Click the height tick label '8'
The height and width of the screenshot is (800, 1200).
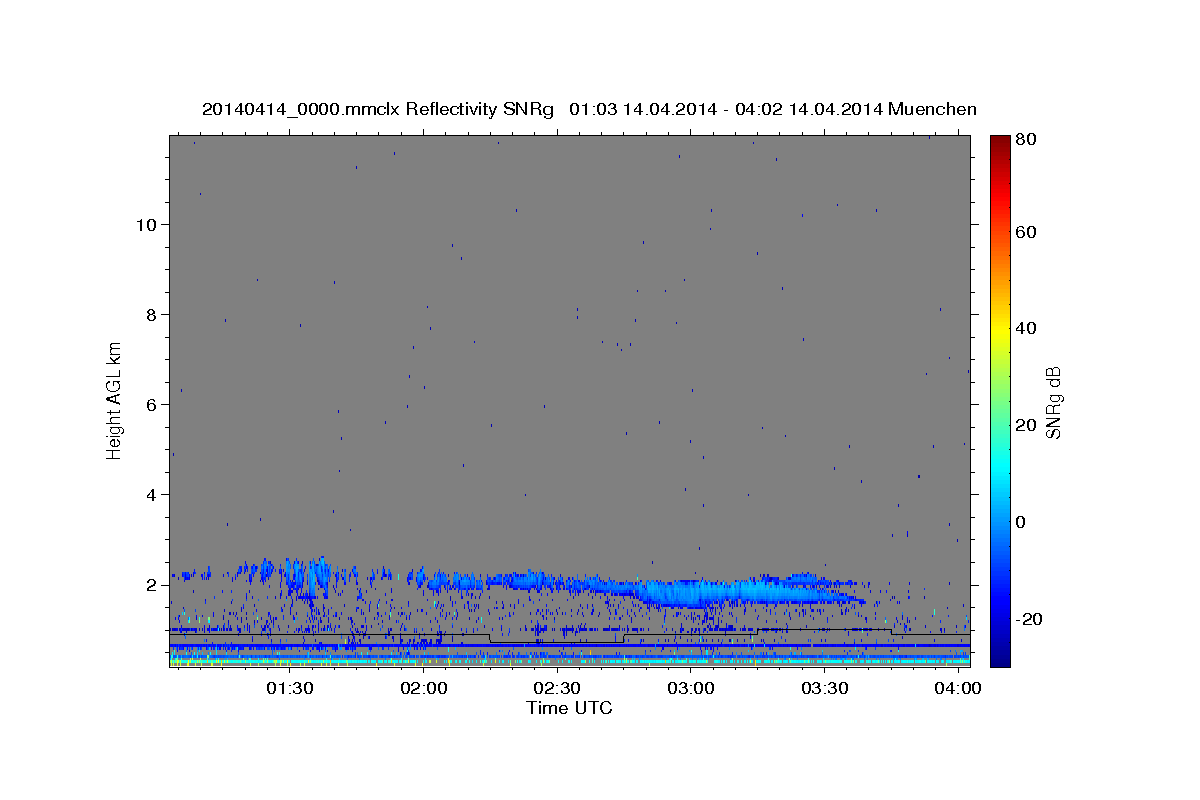[151, 315]
